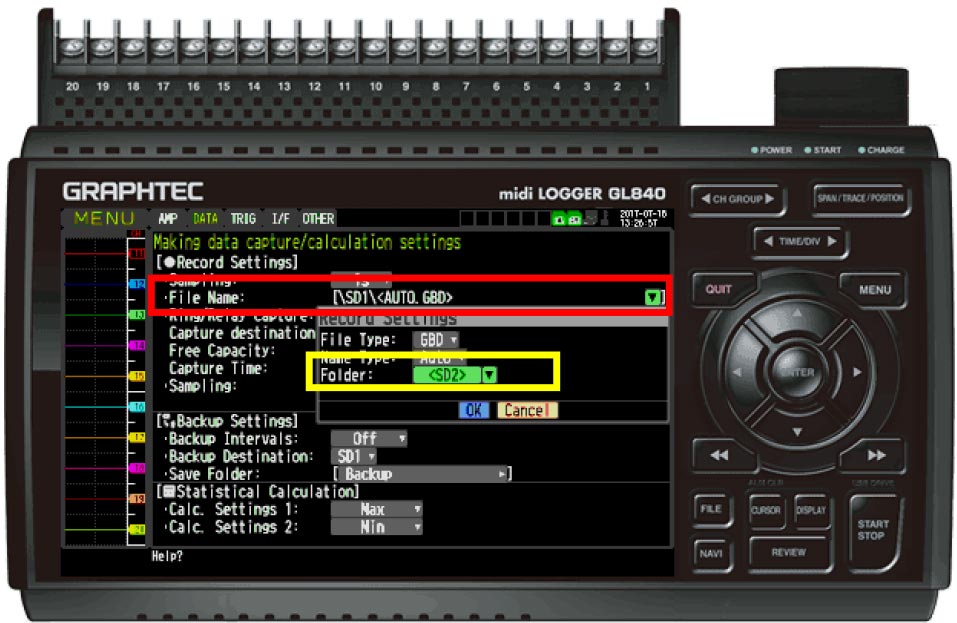
Task: Confirm with the blue OK button
Action: click(474, 410)
